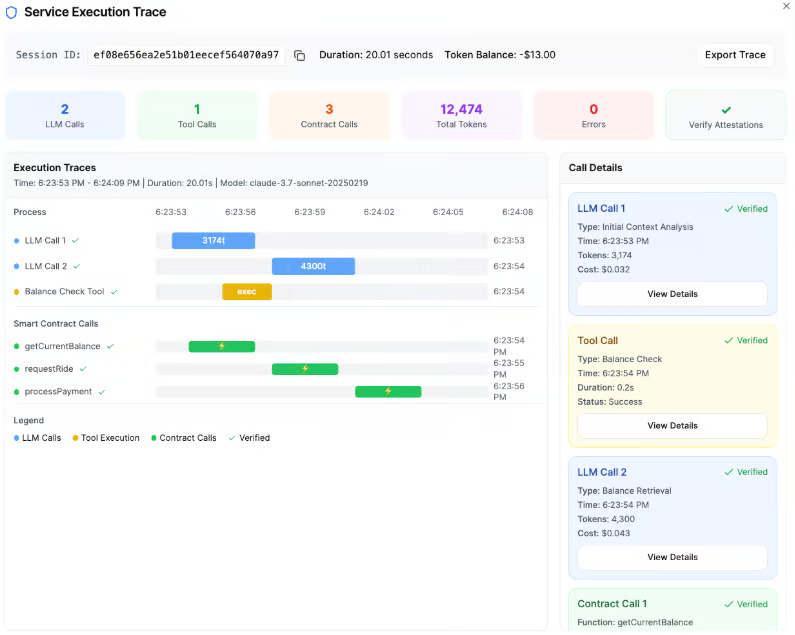This screenshot has height=635, width=795.
Task: Click the shield icon beside Service Execution Trace
Action: (12, 12)
